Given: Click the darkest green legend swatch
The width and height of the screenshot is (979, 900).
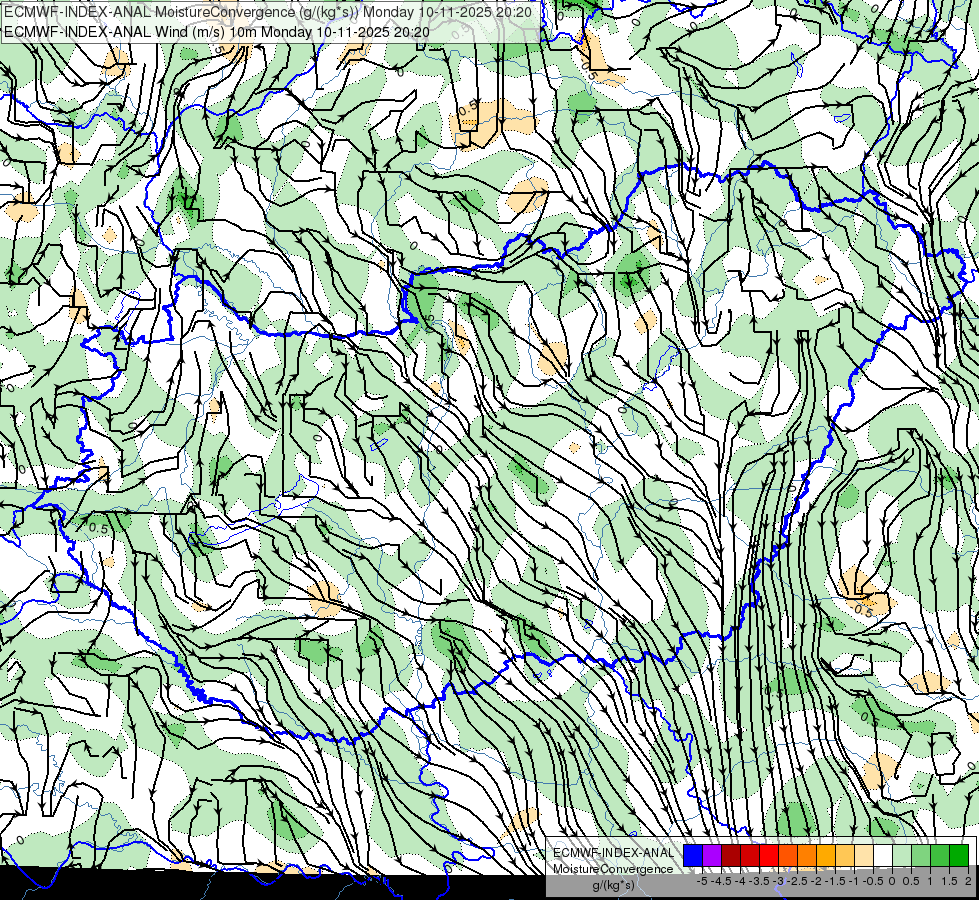Looking at the screenshot, I should click(x=959, y=855).
